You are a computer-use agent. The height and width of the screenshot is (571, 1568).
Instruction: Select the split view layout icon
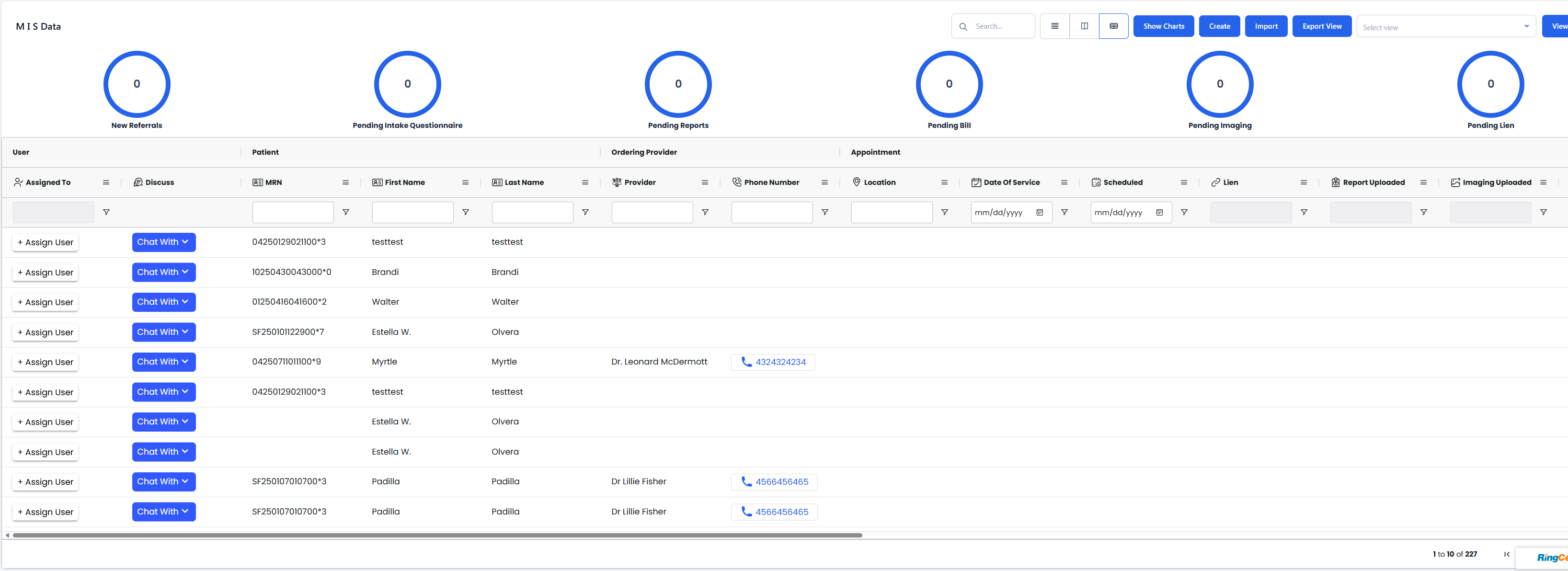tap(1085, 26)
